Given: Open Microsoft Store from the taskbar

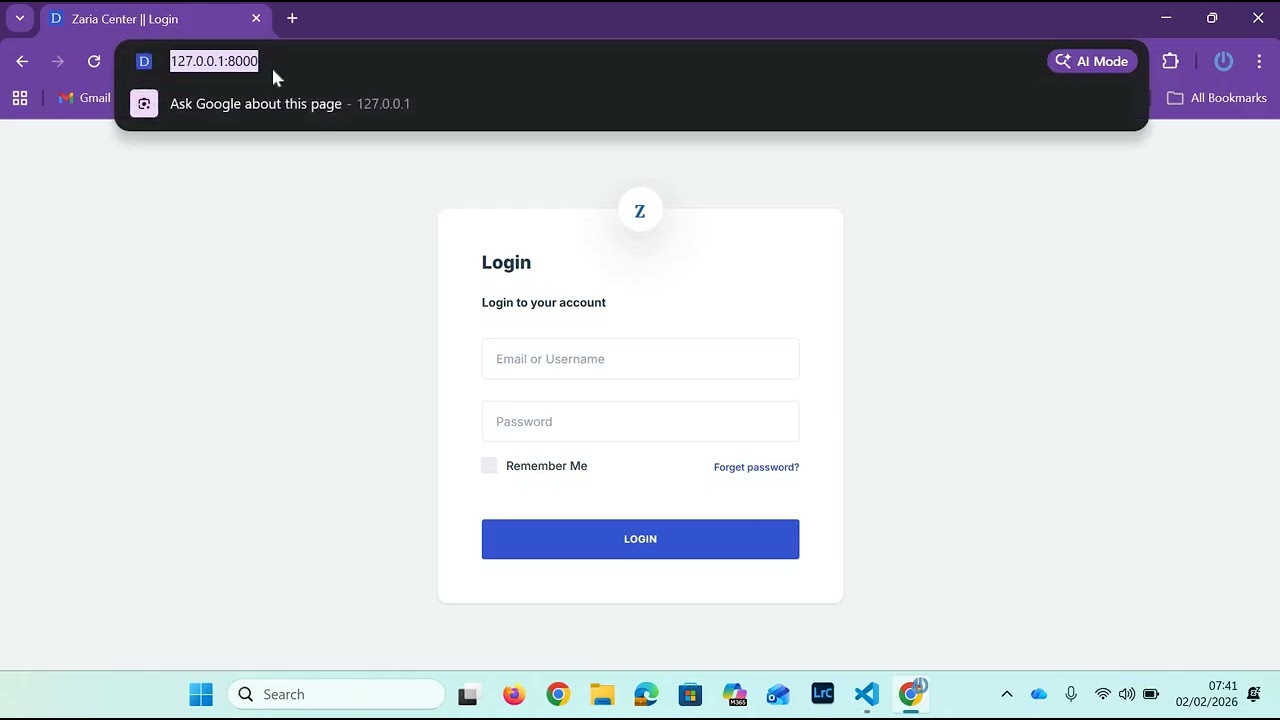Looking at the screenshot, I should 690,694.
